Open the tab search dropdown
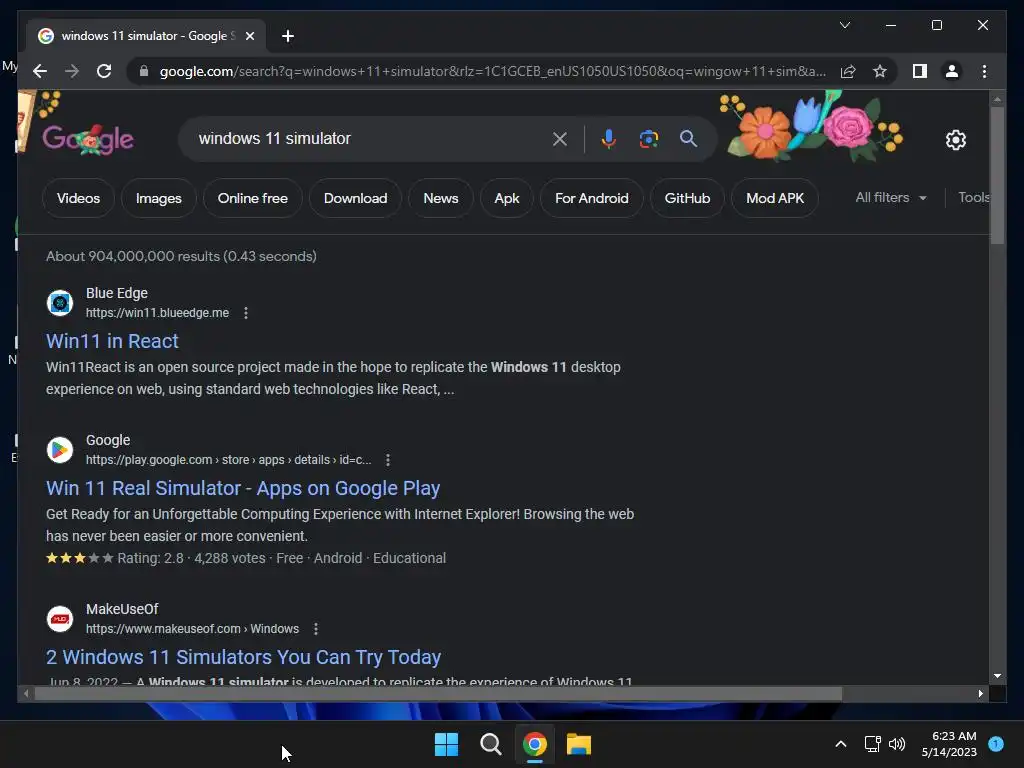This screenshot has height=768, width=1024. [844, 25]
